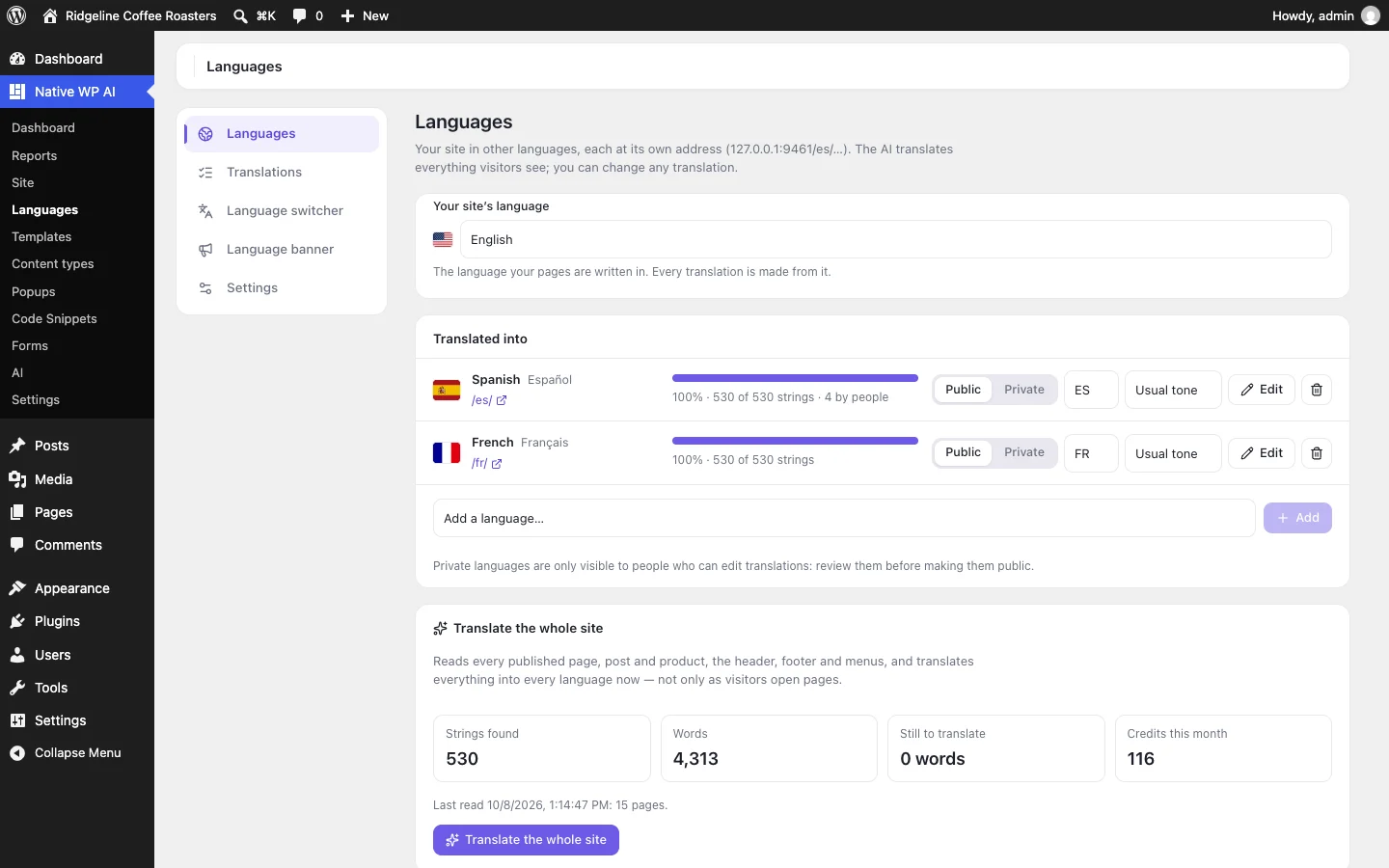The image size is (1389, 868).
Task: Open the Spanish /es/ external link icon
Action: pyautogui.click(x=502, y=400)
